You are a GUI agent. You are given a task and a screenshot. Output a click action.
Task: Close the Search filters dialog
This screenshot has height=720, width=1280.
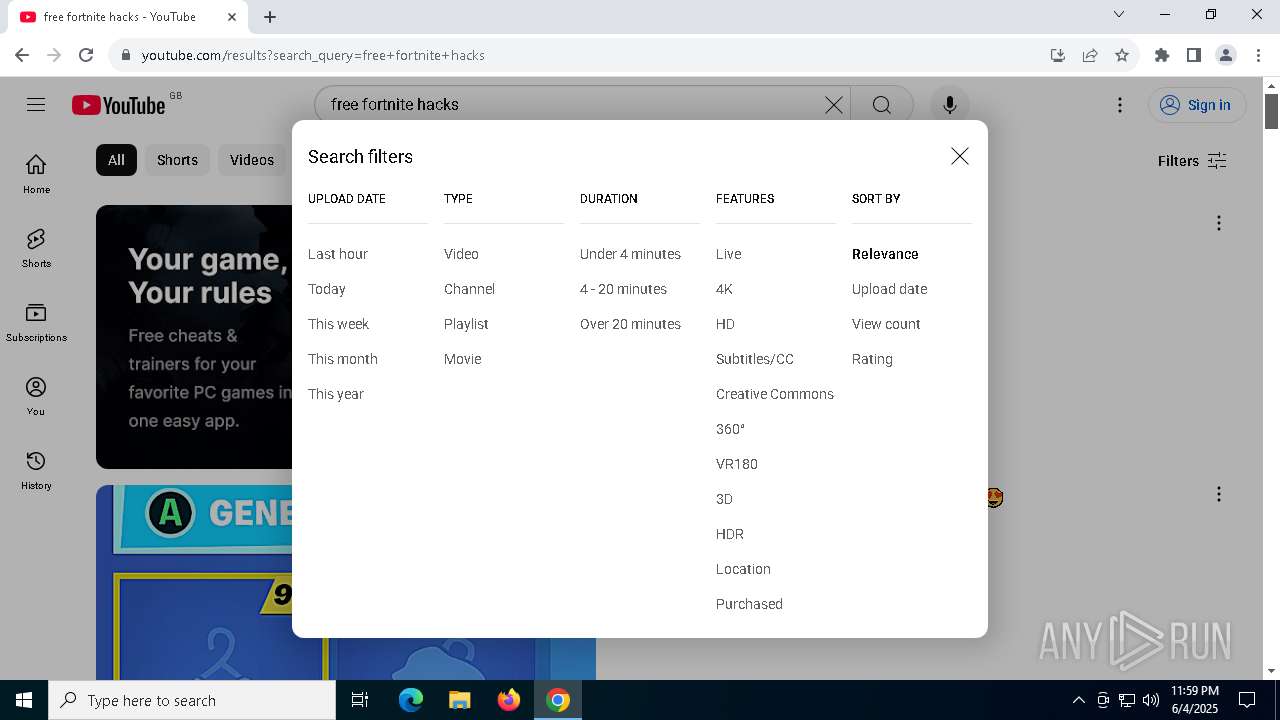click(960, 156)
